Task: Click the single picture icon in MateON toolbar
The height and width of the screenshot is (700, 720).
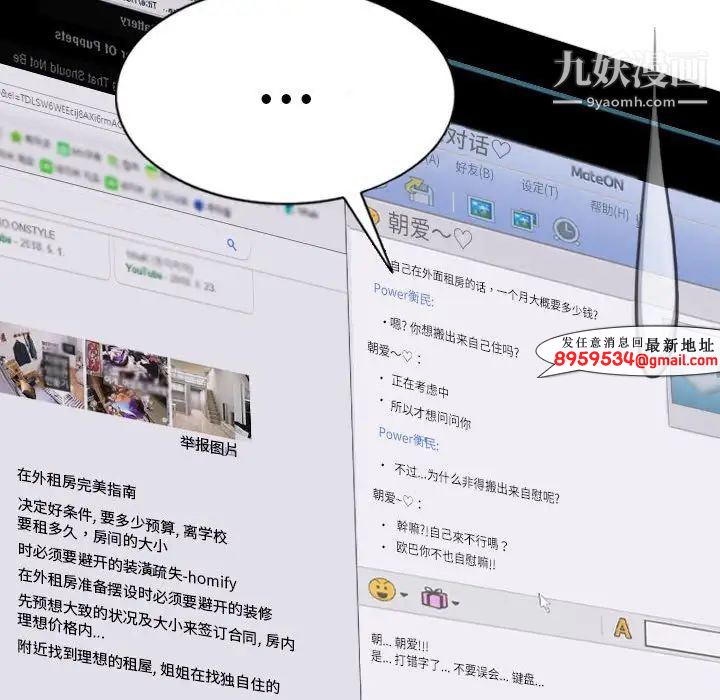Action: (x=481, y=208)
